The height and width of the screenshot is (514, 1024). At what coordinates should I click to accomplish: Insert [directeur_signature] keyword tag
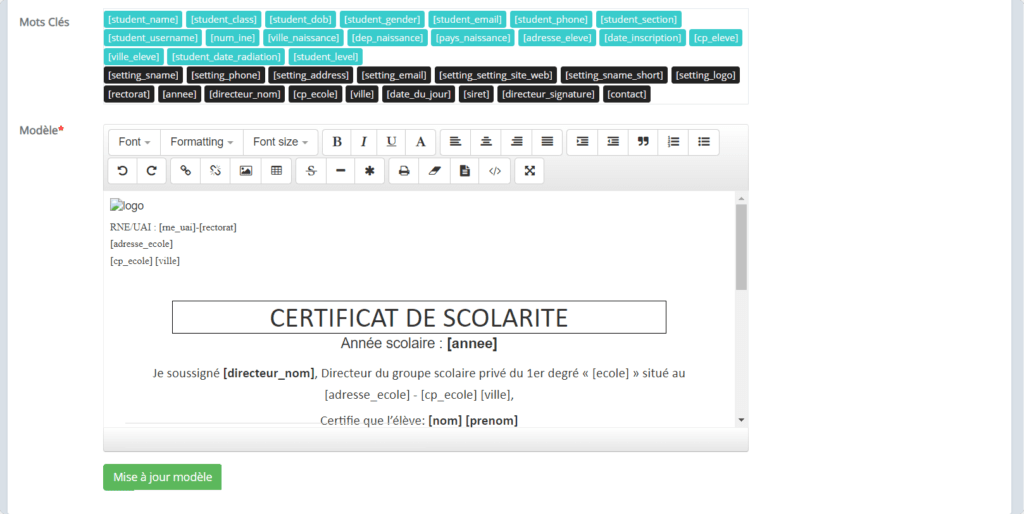pos(548,94)
